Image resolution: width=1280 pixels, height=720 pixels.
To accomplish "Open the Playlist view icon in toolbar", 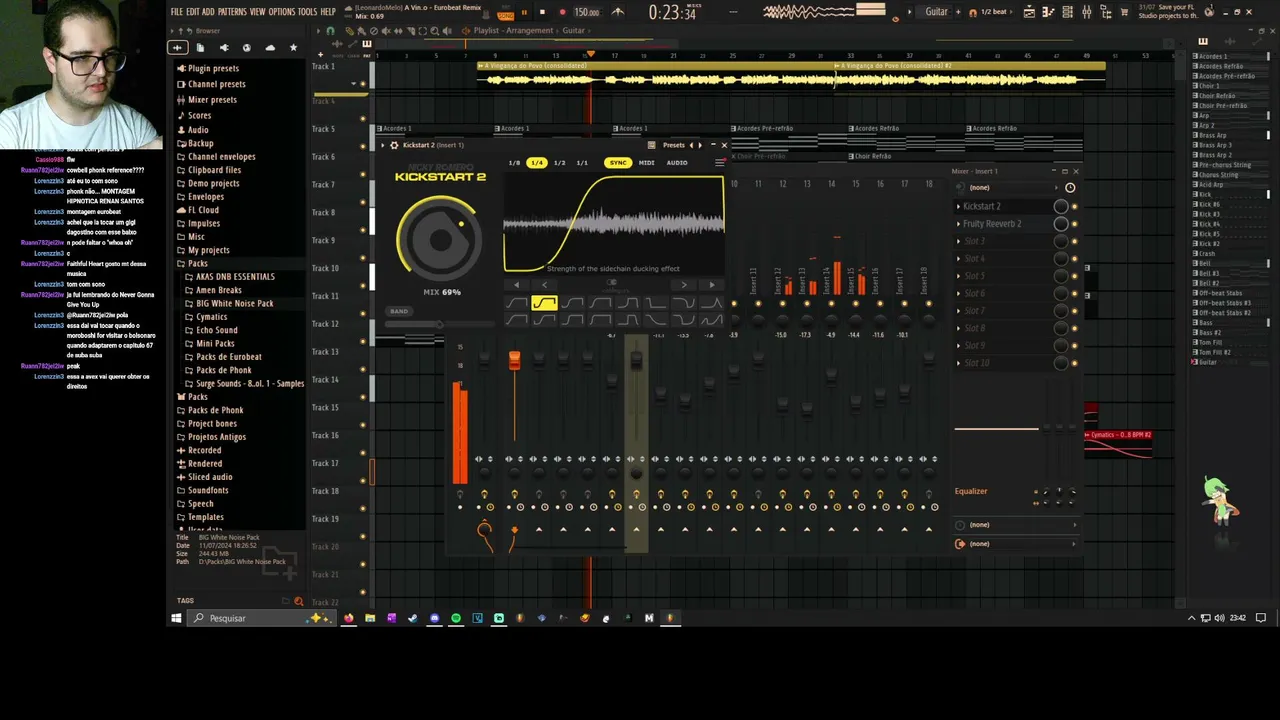I will point(1029,12).
